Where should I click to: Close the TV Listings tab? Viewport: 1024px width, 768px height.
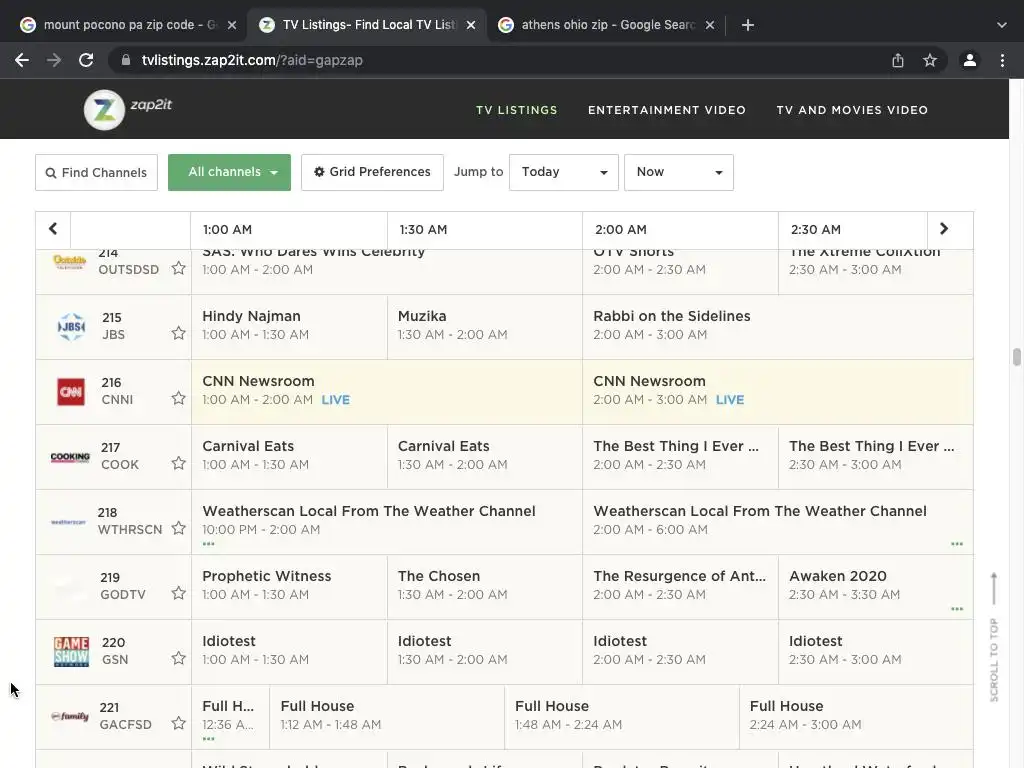[471, 25]
